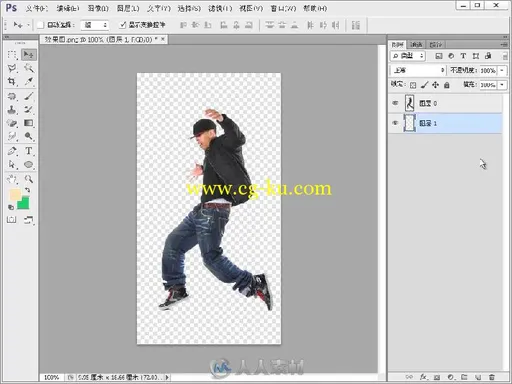The height and width of the screenshot is (384, 512).
Task: Hide layer 1 with its eye icon
Action: pyautogui.click(x=395, y=123)
